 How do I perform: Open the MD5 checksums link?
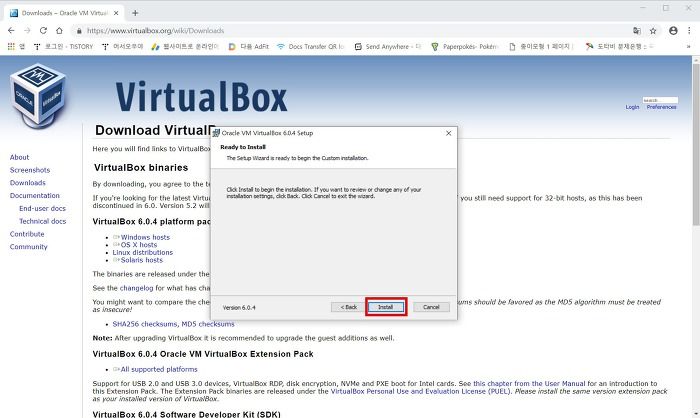click(208, 324)
